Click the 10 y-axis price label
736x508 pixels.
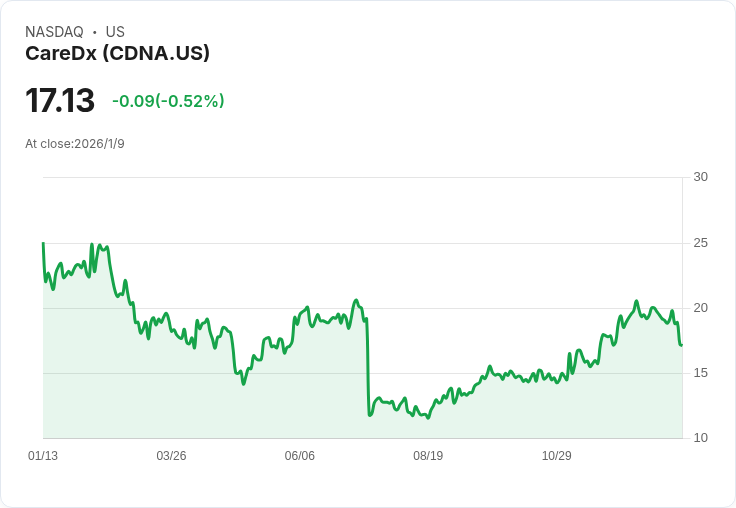tap(700, 438)
